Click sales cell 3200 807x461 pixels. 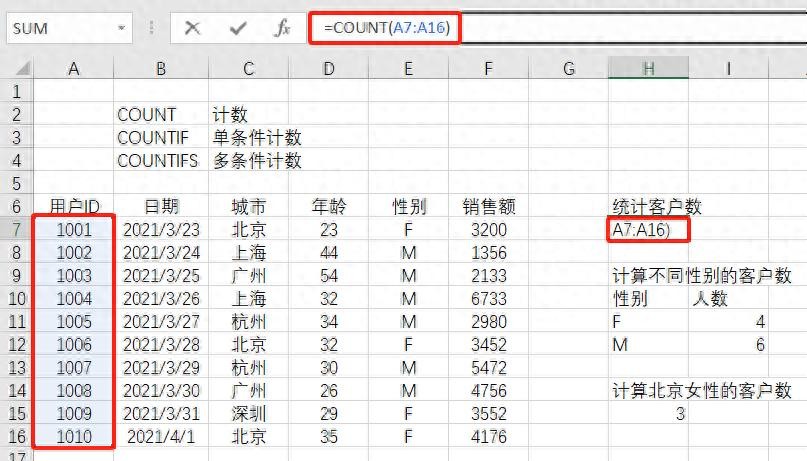pos(488,229)
